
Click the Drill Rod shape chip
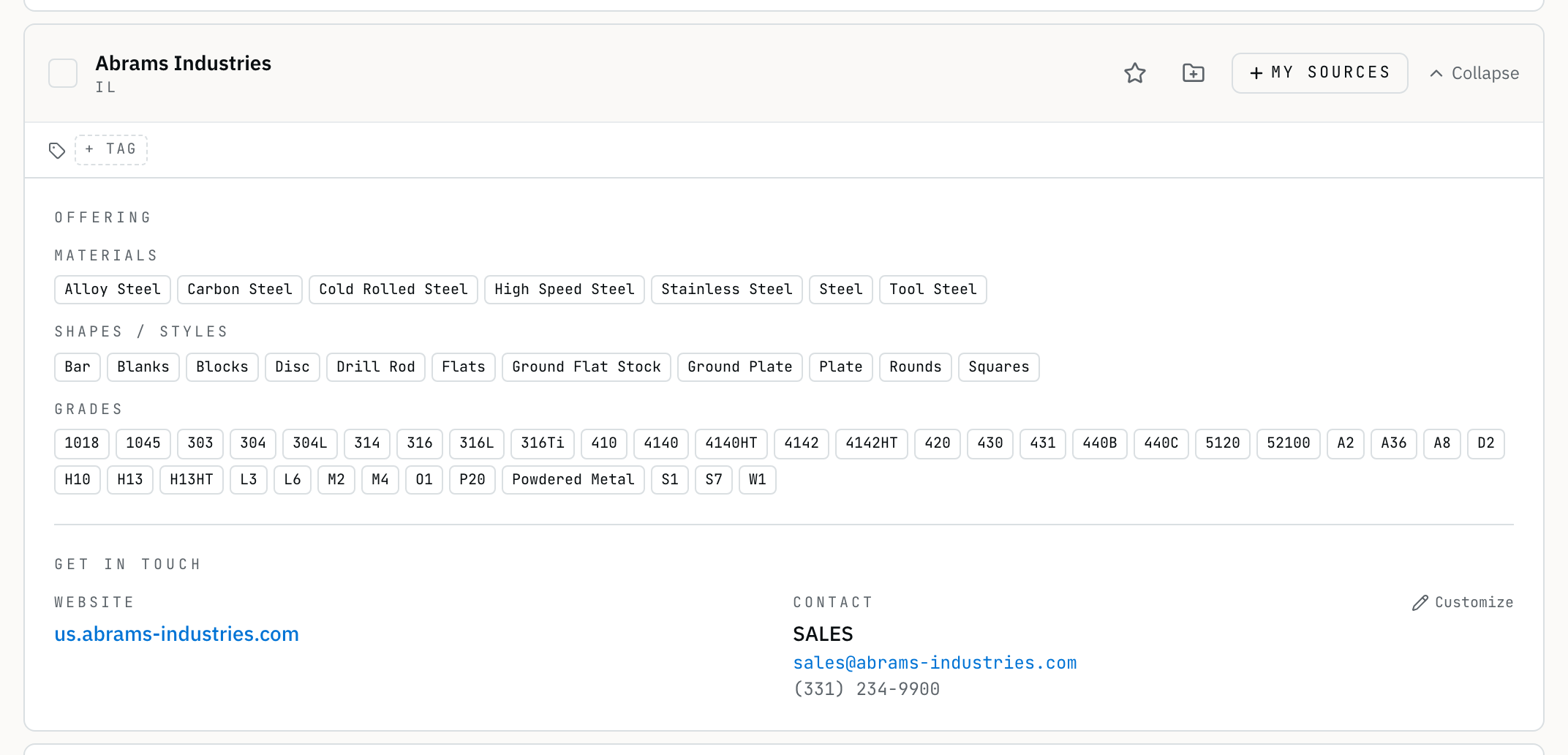click(376, 367)
